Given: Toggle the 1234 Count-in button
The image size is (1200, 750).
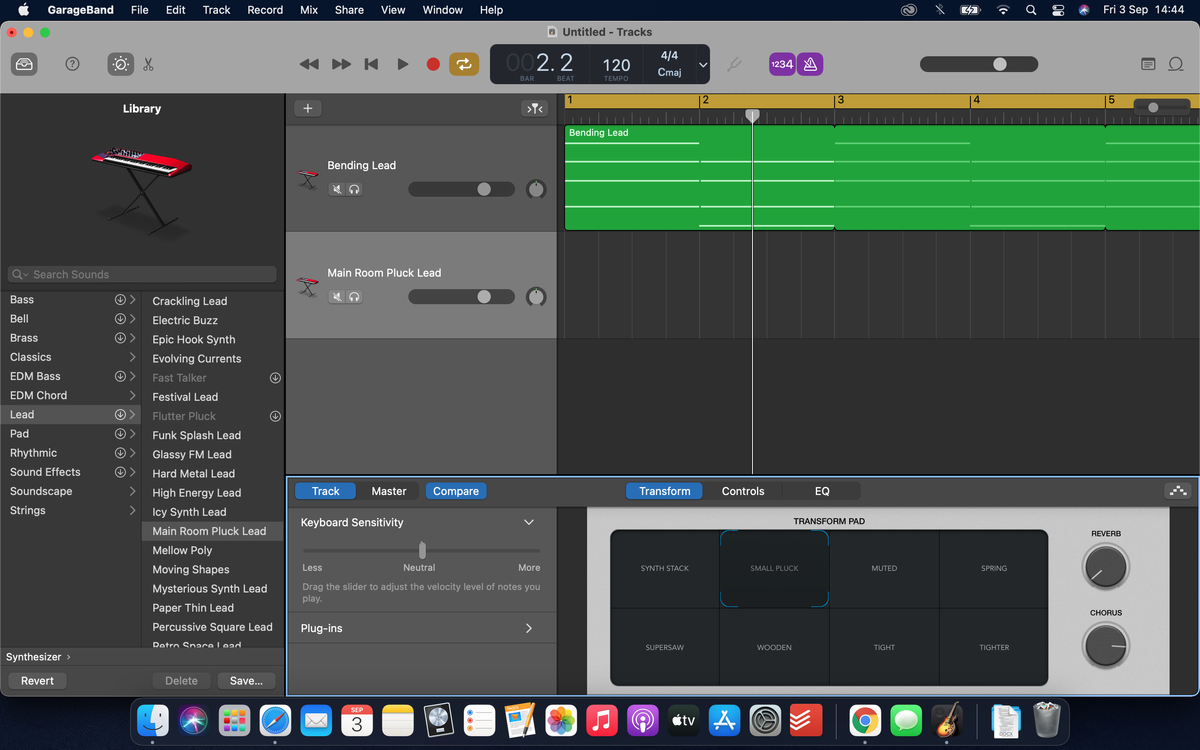Looking at the screenshot, I should click(782, 64).
